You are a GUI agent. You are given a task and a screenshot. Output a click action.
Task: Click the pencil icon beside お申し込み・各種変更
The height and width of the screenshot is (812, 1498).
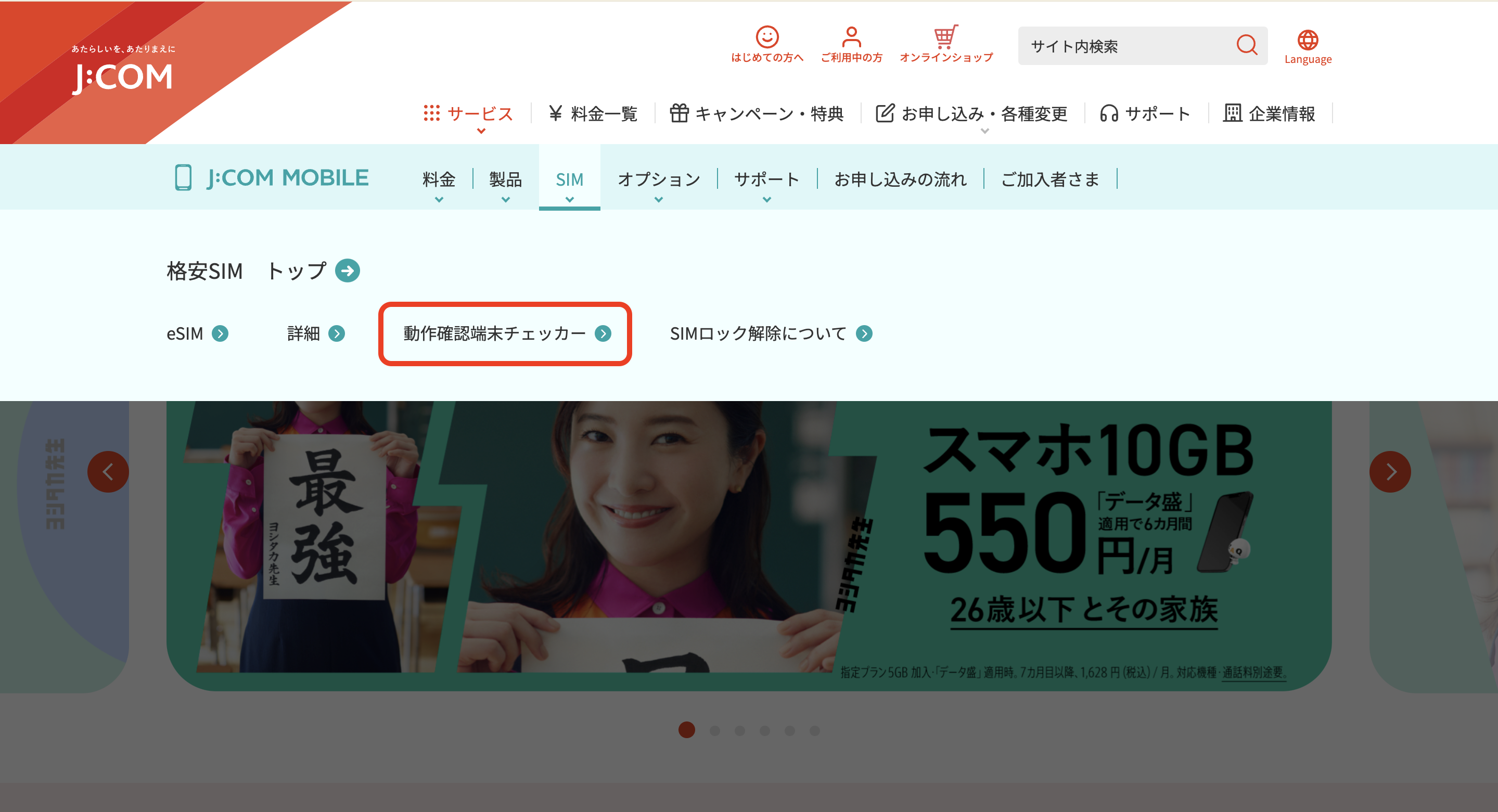tap(885, 113)
